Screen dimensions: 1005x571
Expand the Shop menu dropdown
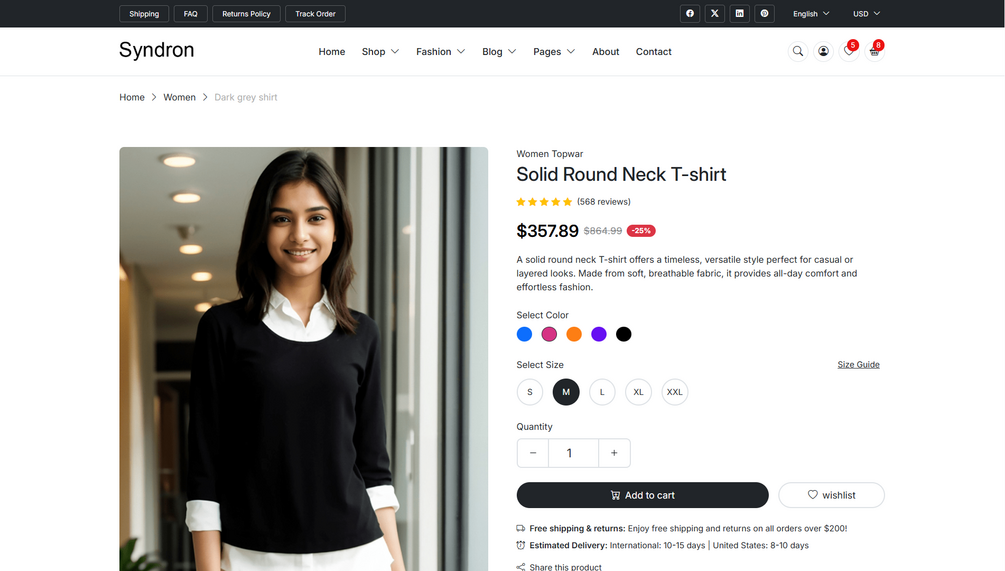click(x=380, y=52)
